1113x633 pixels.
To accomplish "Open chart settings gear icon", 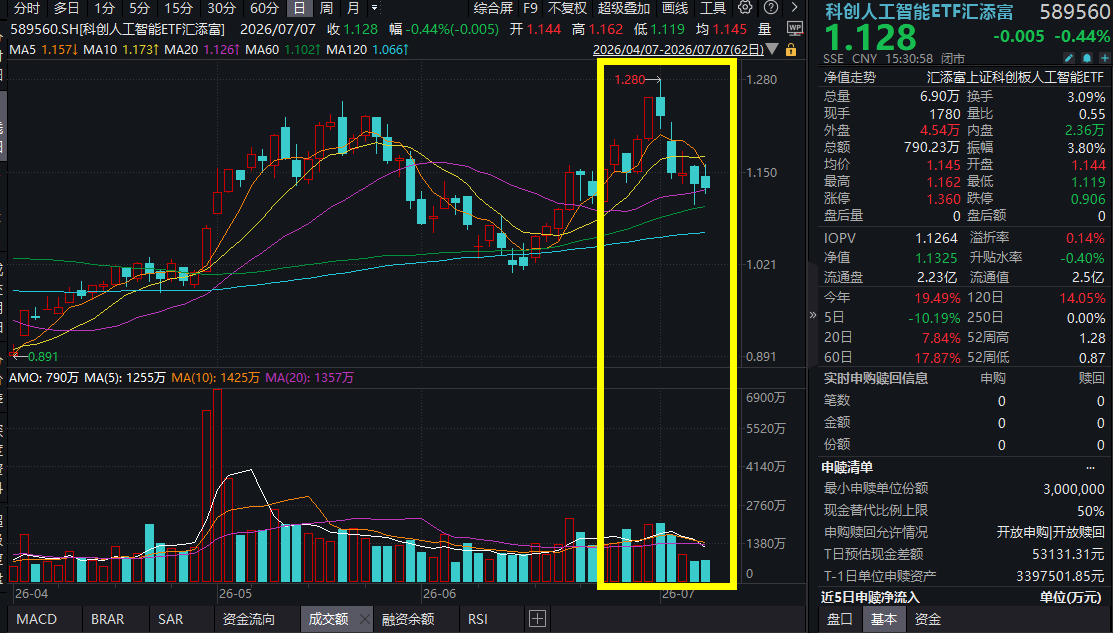I will (745, 8).
